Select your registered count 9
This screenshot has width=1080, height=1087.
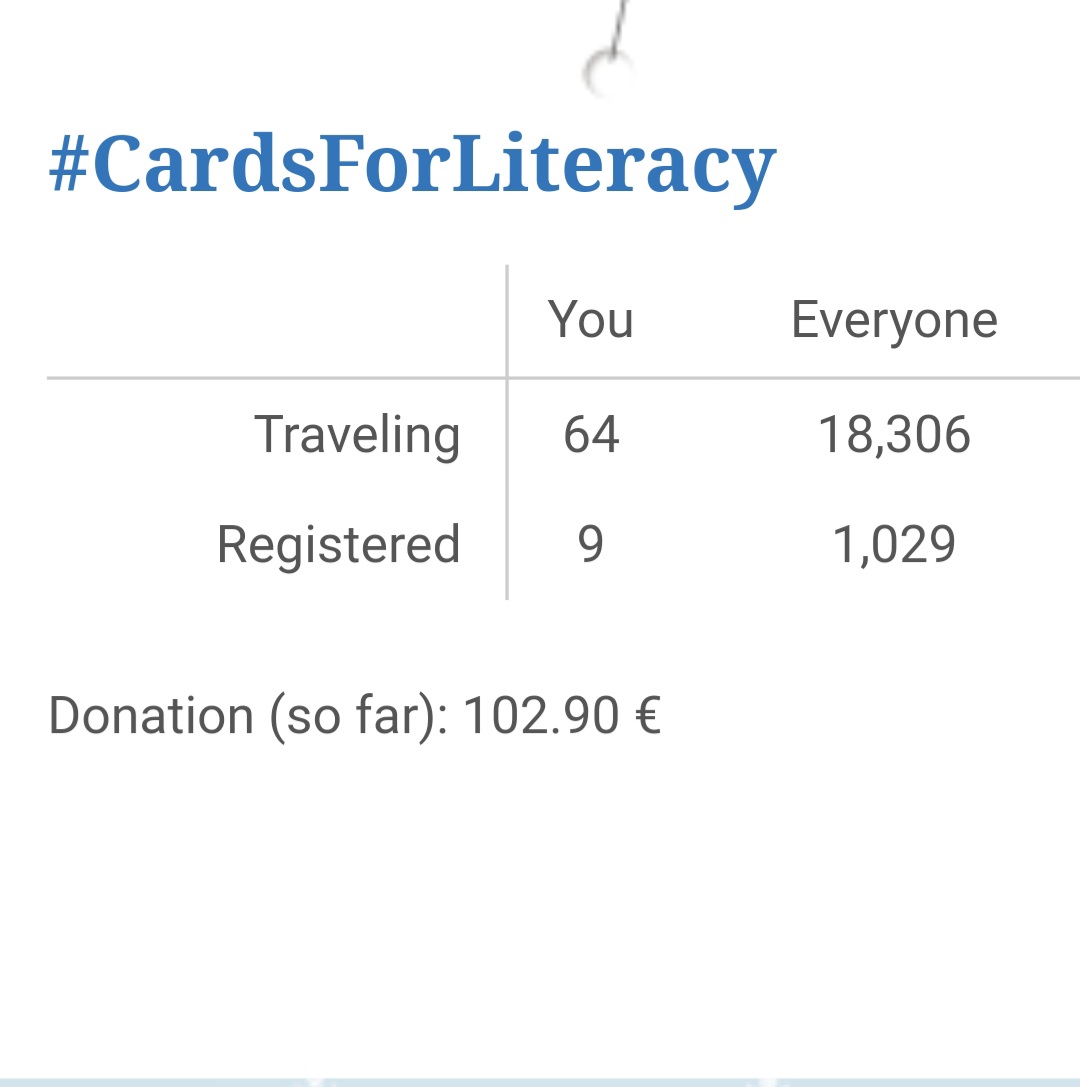(x=591, y=544)
